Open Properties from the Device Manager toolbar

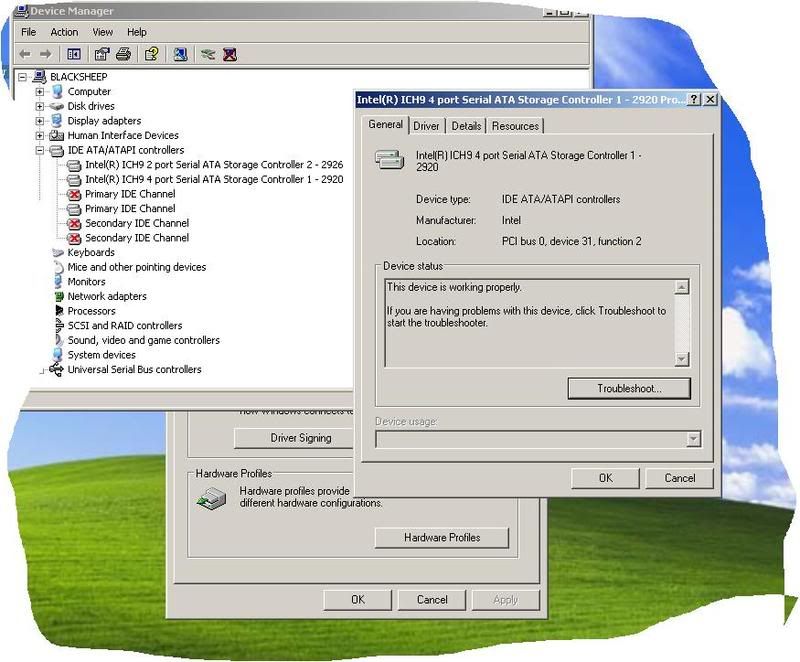(102, 54)
